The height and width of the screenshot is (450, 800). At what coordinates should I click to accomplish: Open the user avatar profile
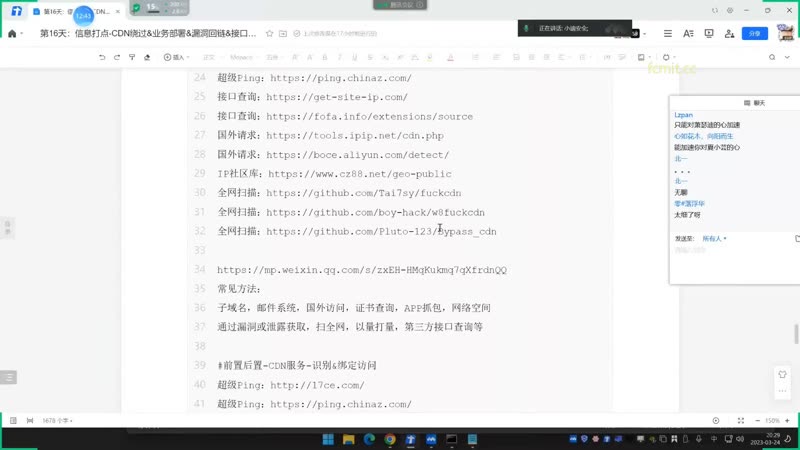(785, 33)
